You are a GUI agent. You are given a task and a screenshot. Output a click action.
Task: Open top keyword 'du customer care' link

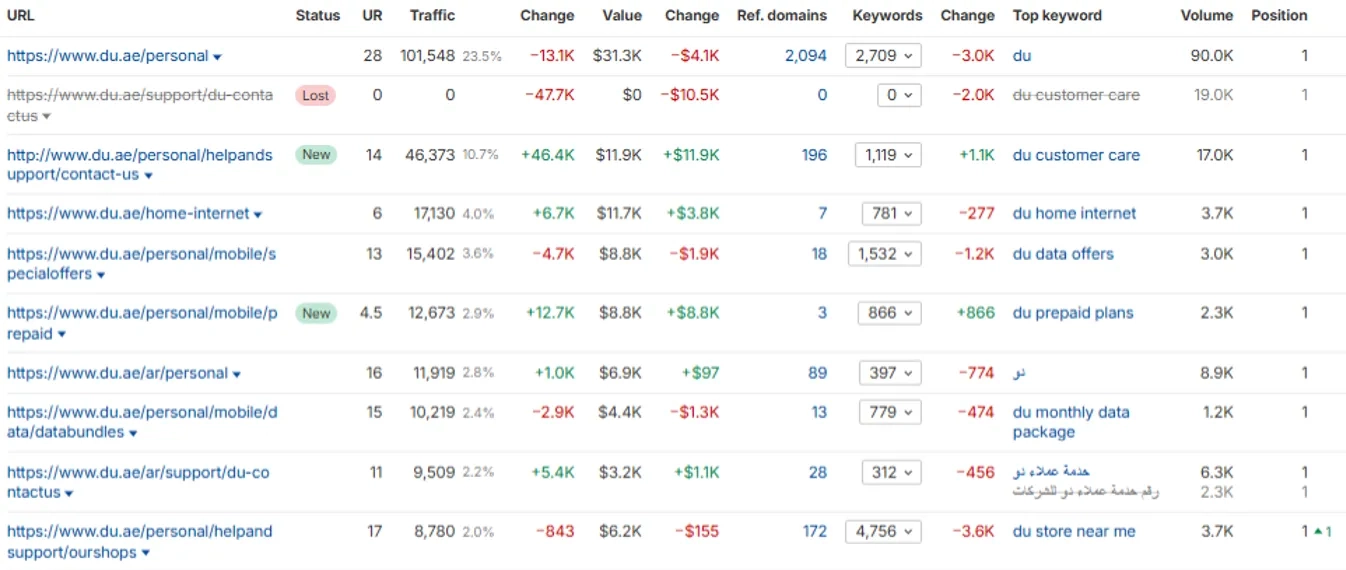tap(1076, 155)
